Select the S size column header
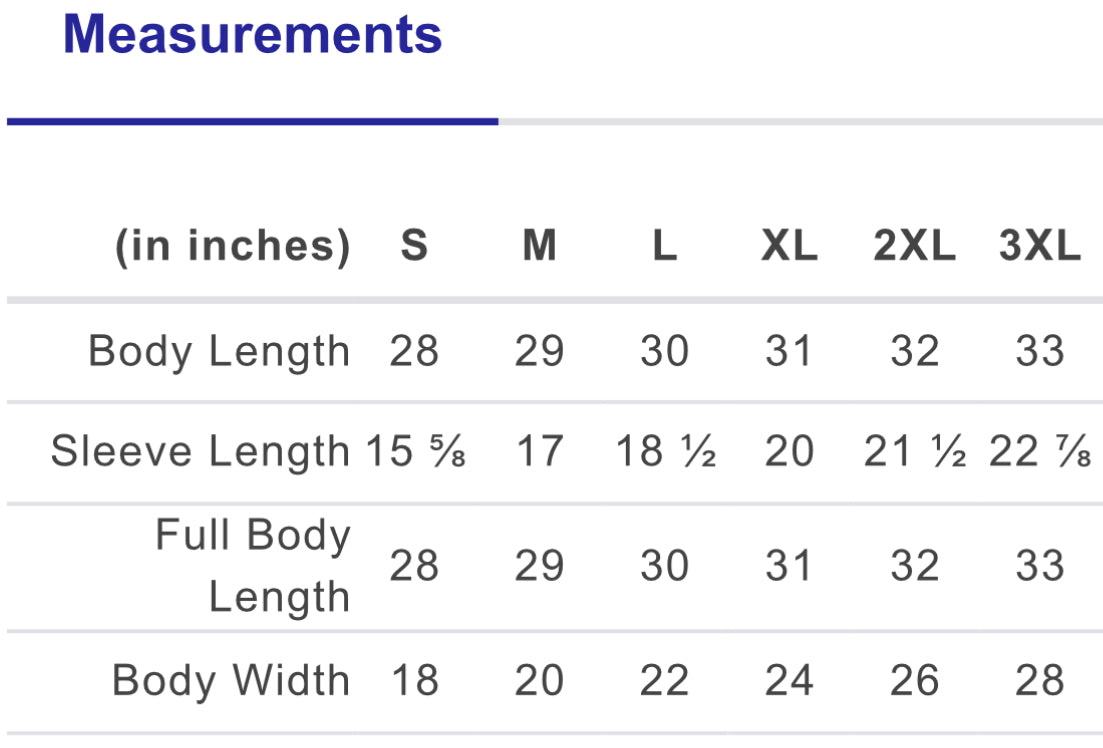Image resolution: width=1103 pixels, height=748 pixels. pyautogui.click(x=414, y=246)
